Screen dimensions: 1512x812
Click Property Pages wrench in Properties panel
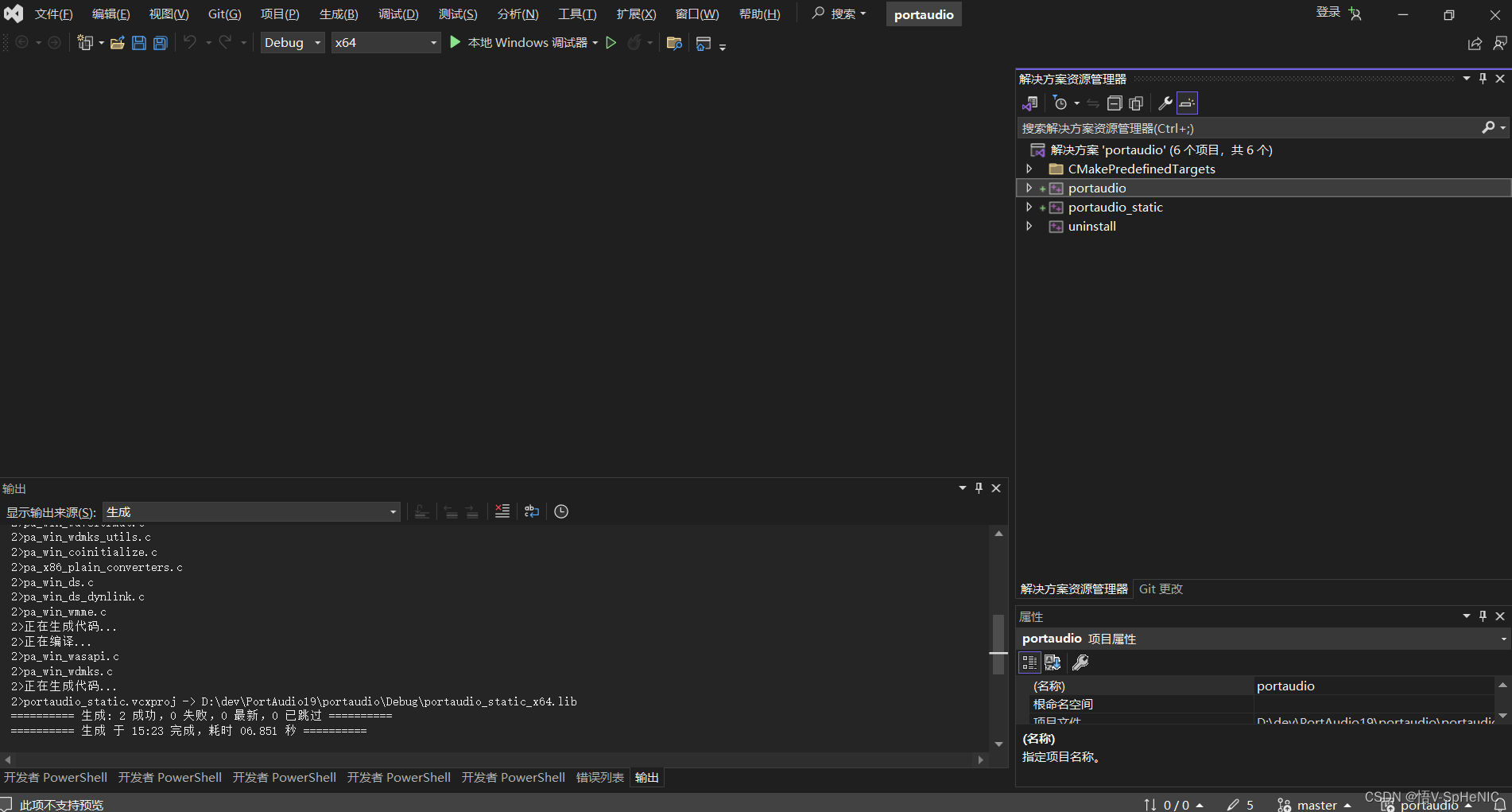coord(1080,662)
